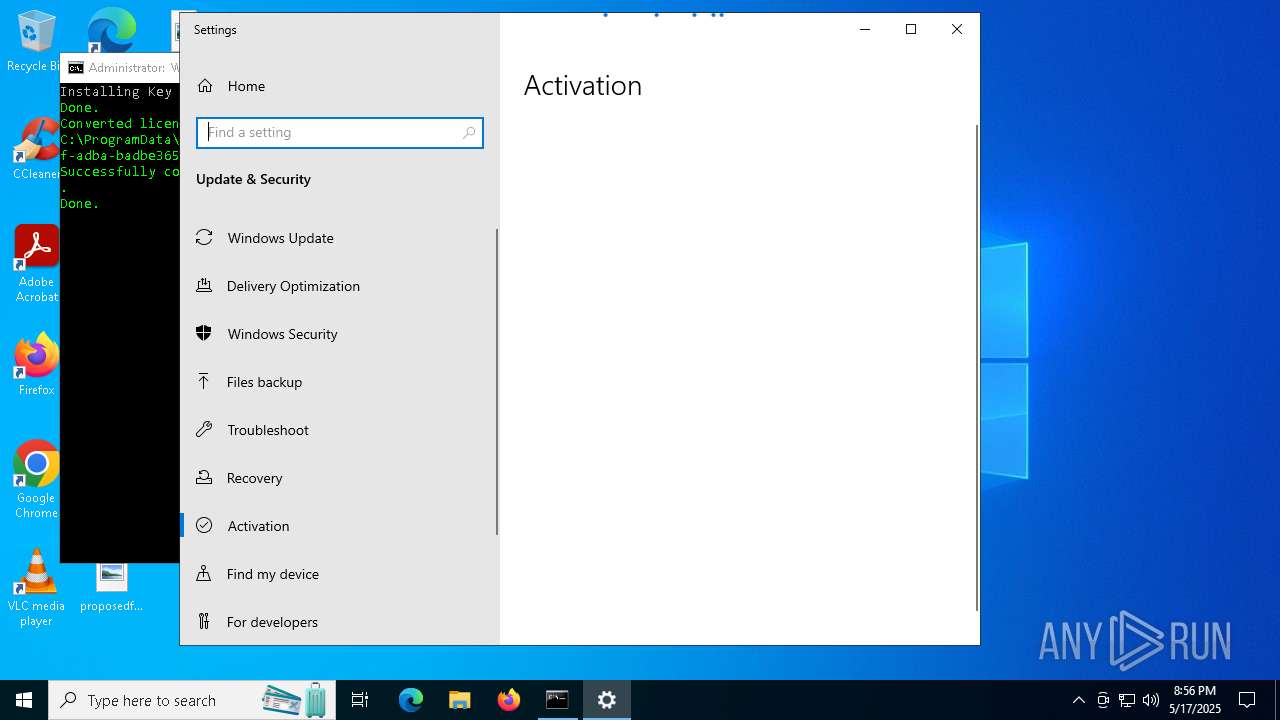Open the volume tray icon
The height and width of the screenshot is (720, 1280).
(x=1151, y=700)
